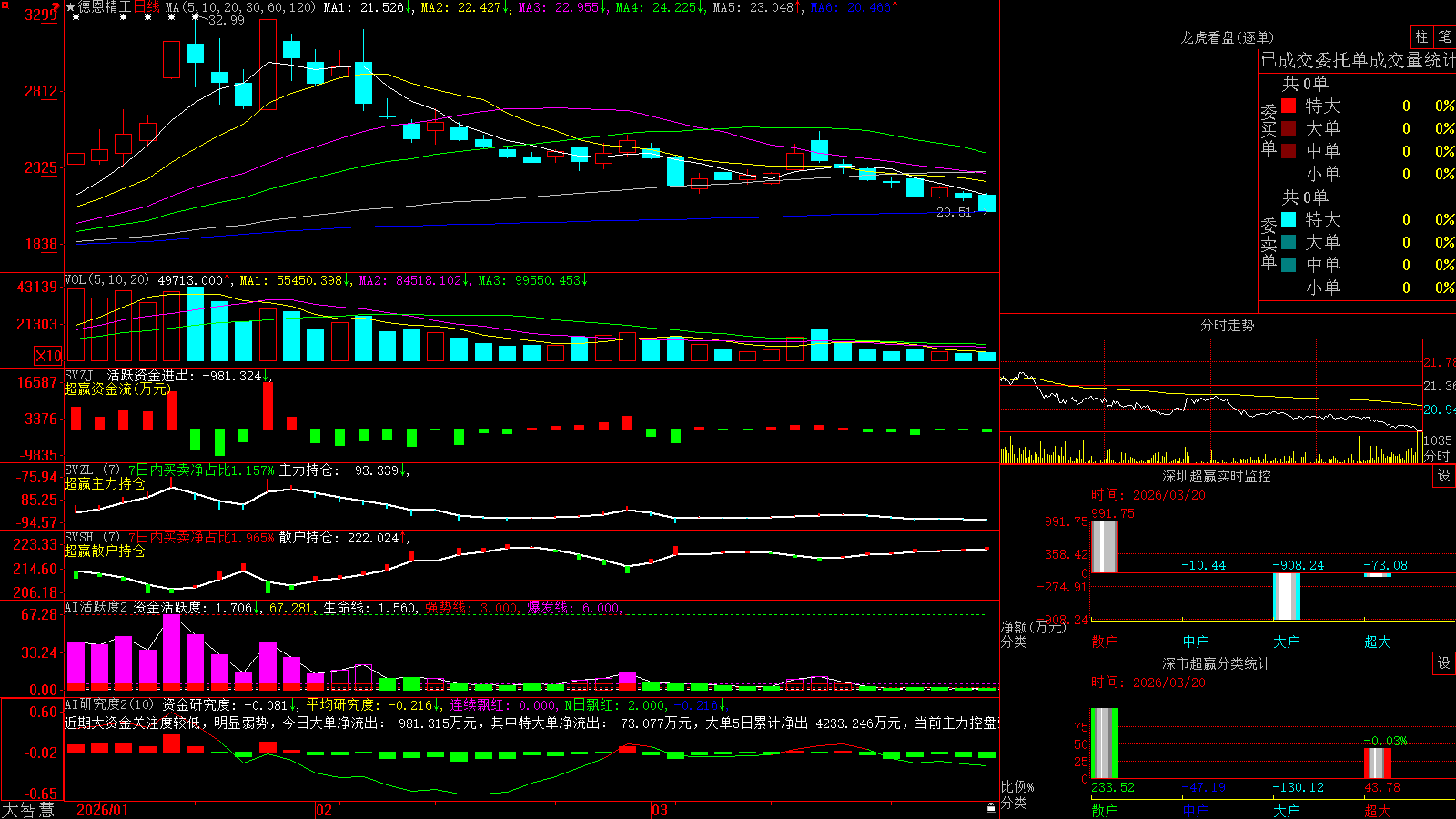Viewport: 1456px width, 819px height.
Task: Click the teal 中单 sell-order swatch
Action: [1289, 265]
